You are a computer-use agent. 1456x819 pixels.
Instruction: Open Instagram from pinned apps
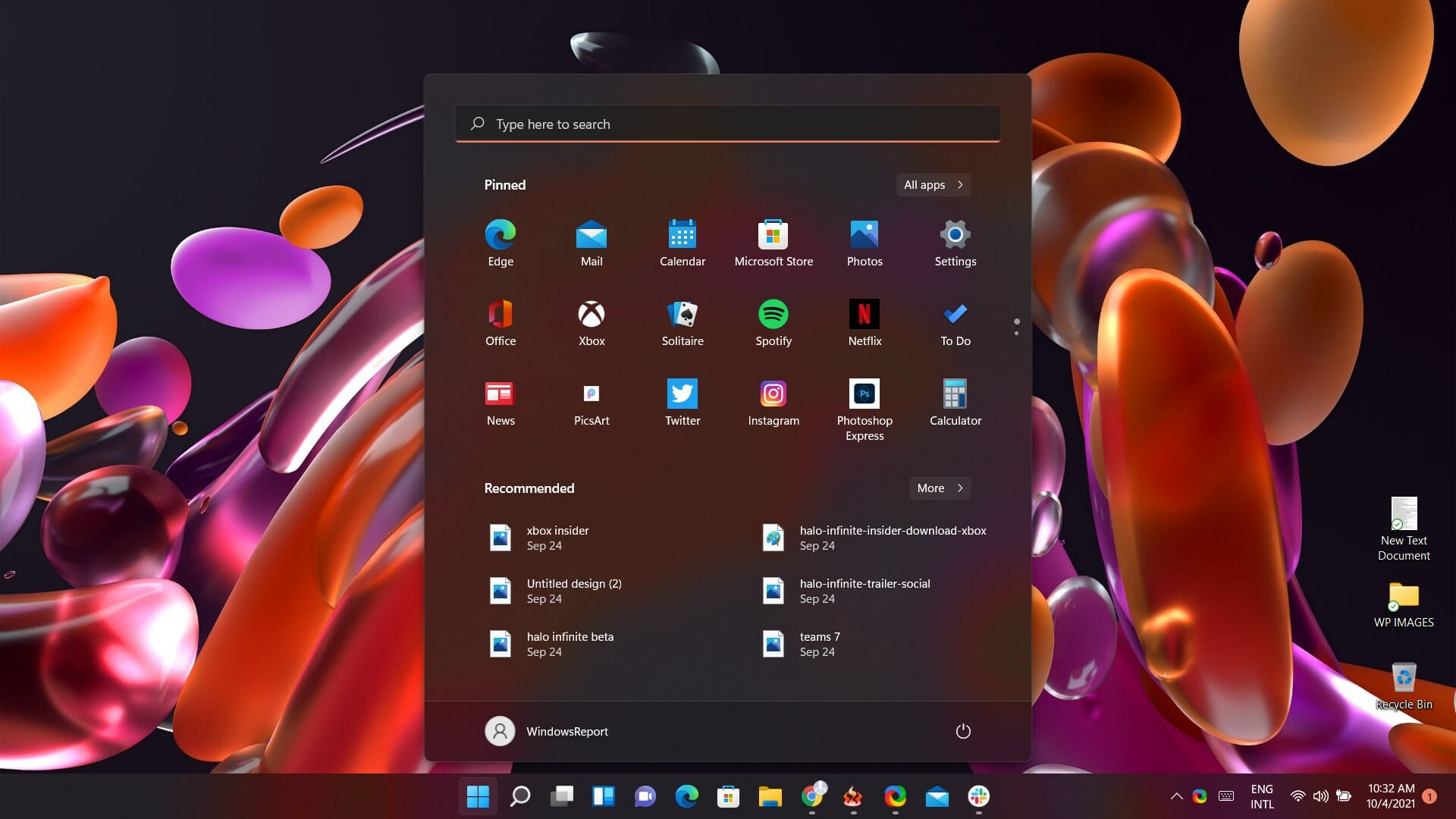pos(773,394)
